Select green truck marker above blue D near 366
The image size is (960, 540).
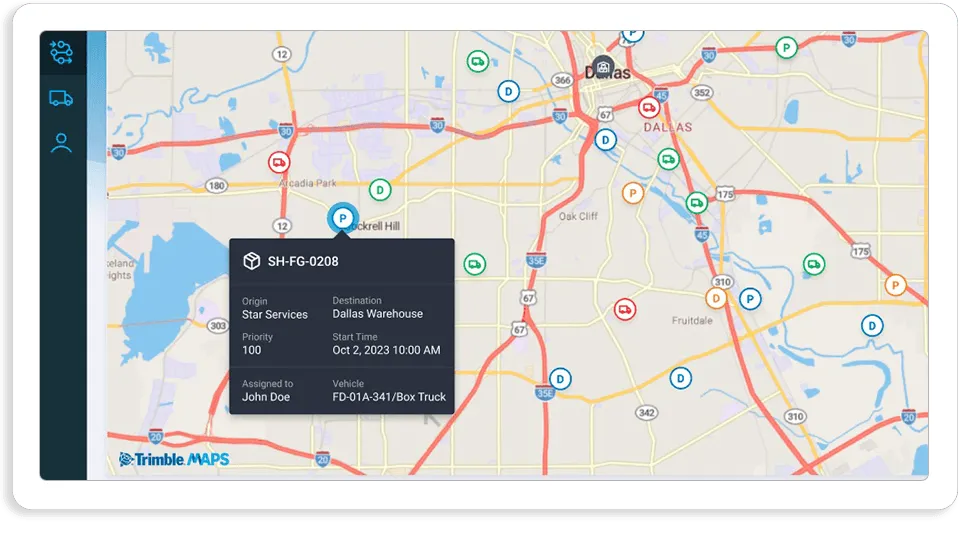[478, 62]
